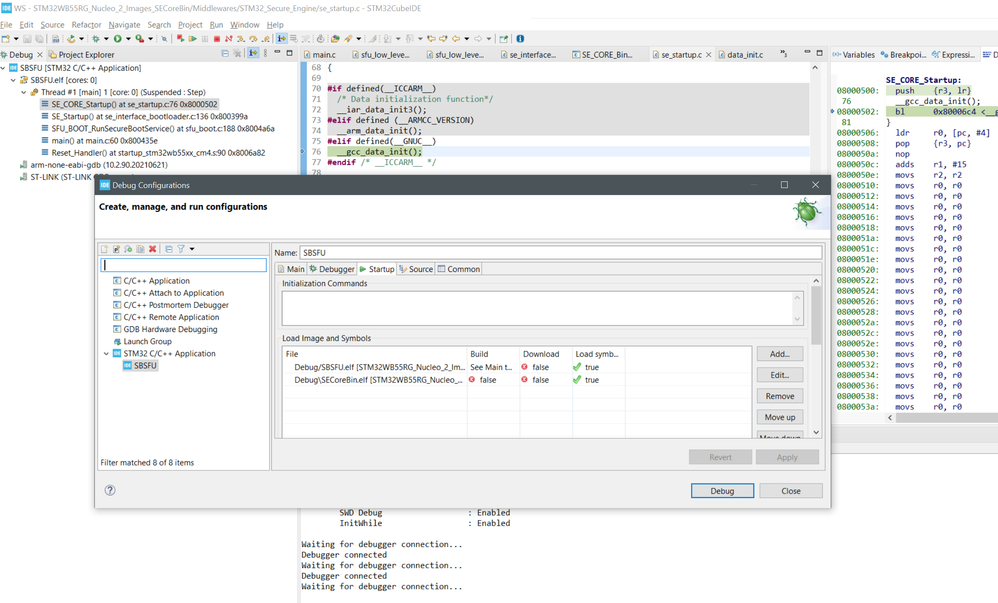This screenshot has width=998, height=603.
Task: Show hidden editor tabs overflow list
Action: pyautogui.click(x=784, y=54)
